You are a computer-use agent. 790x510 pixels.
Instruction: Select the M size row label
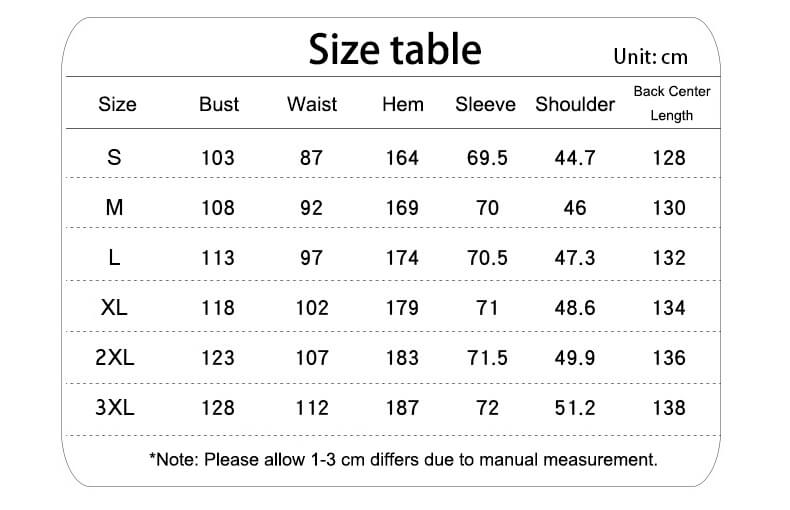click(x=114, y=207)
